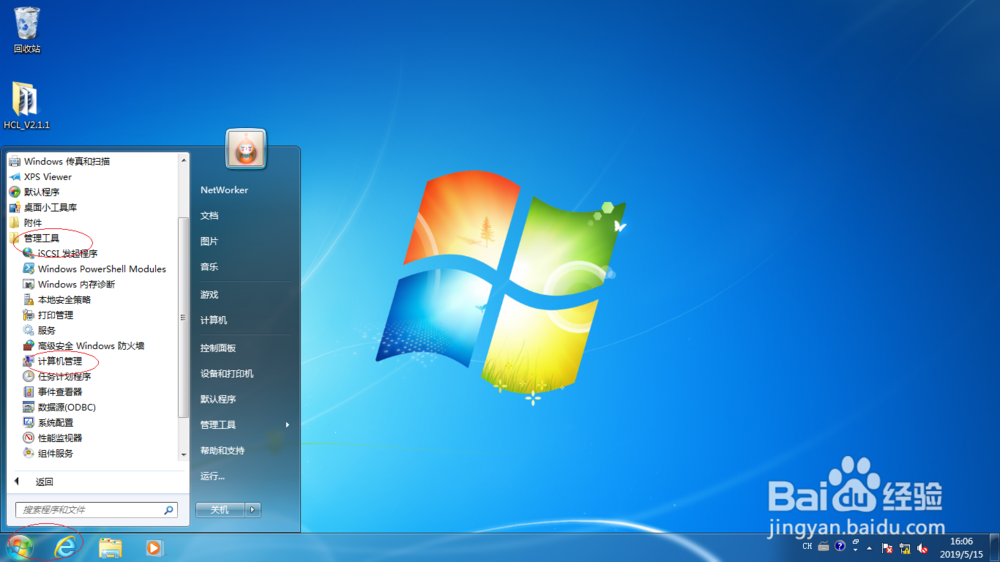This screenshot has height=562, width=1000.
Task: Open 帮助和支持
Action: (222, 450)
